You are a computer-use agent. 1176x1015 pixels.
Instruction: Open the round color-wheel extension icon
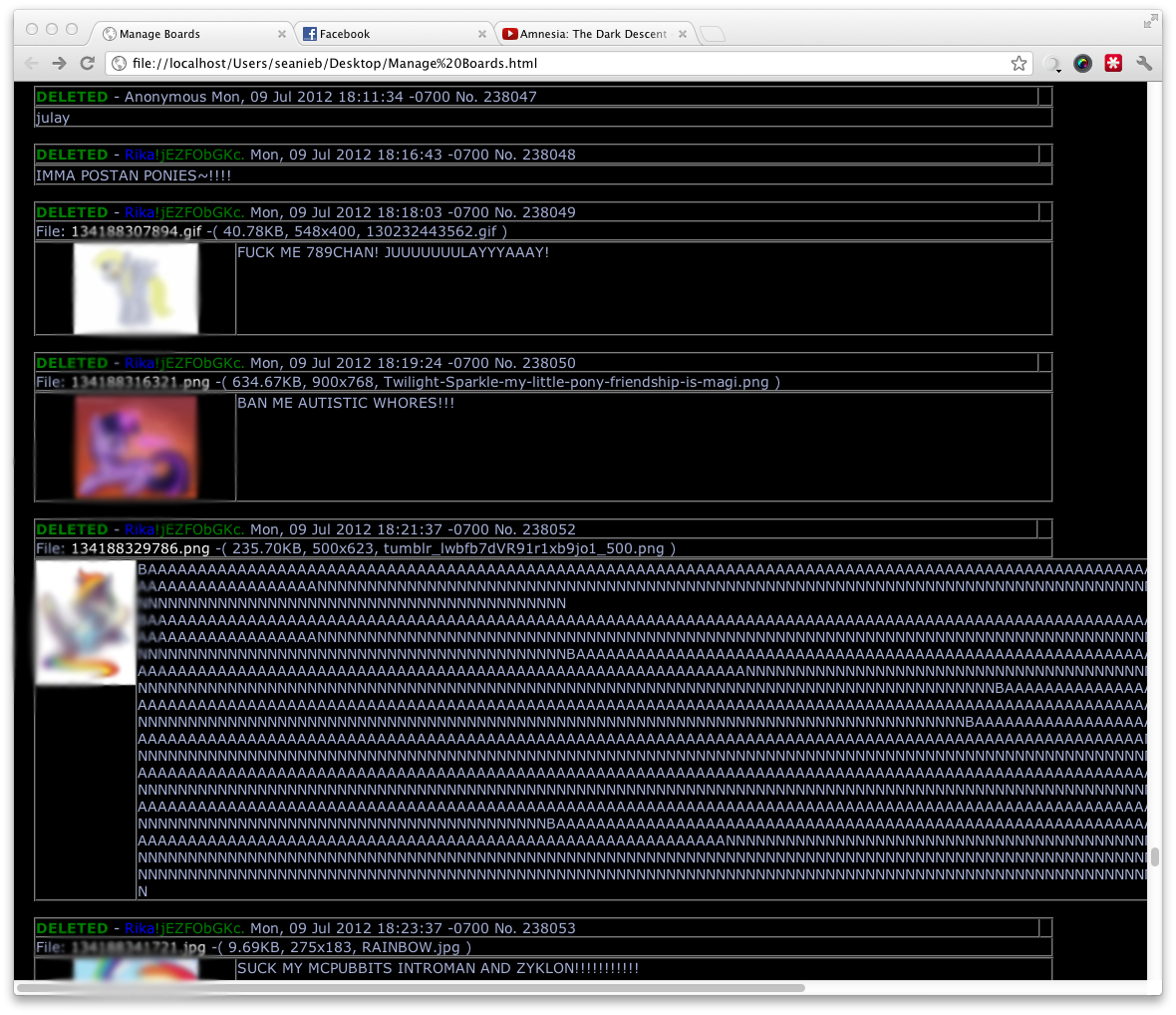click(x=1082, y=64)
